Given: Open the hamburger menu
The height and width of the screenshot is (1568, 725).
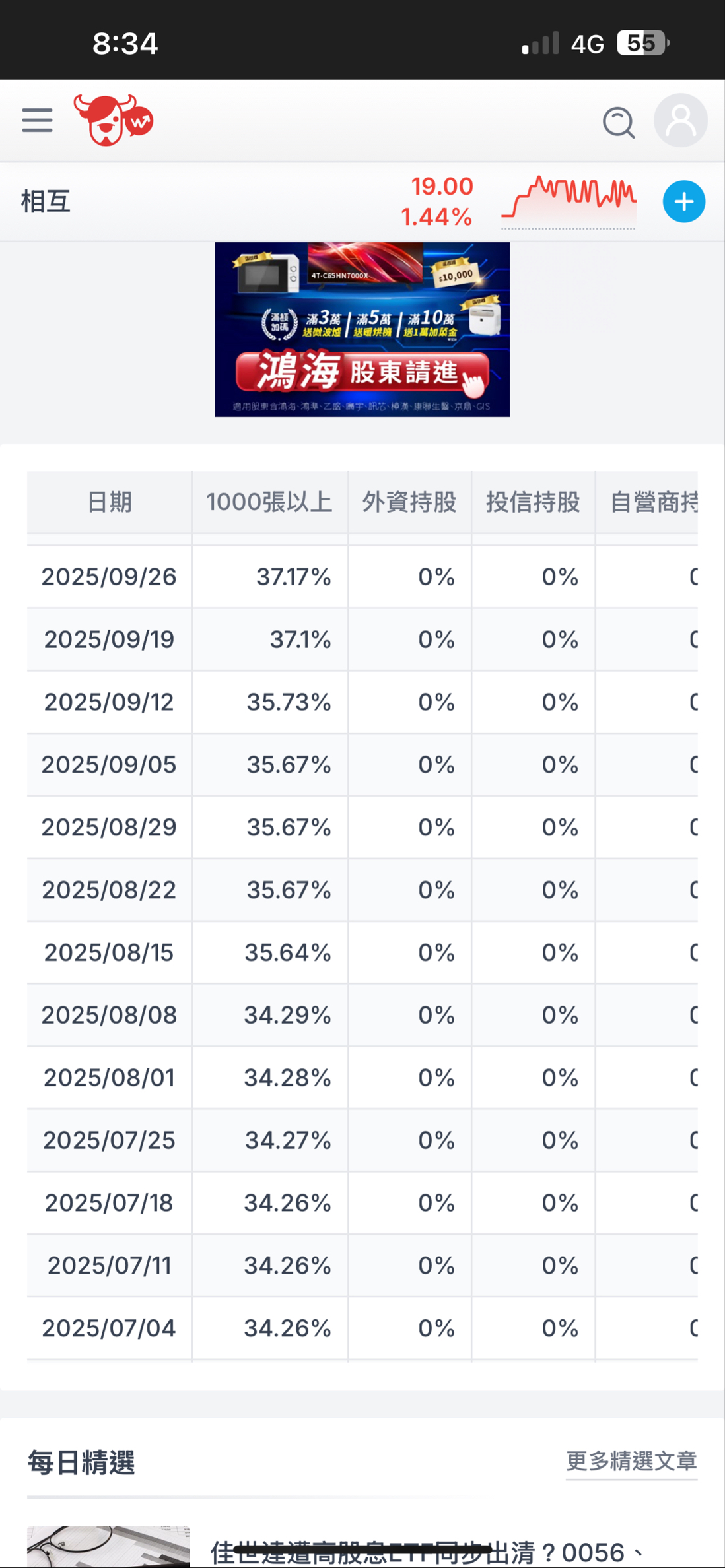Looking at the screenshot, I should 37,121.
